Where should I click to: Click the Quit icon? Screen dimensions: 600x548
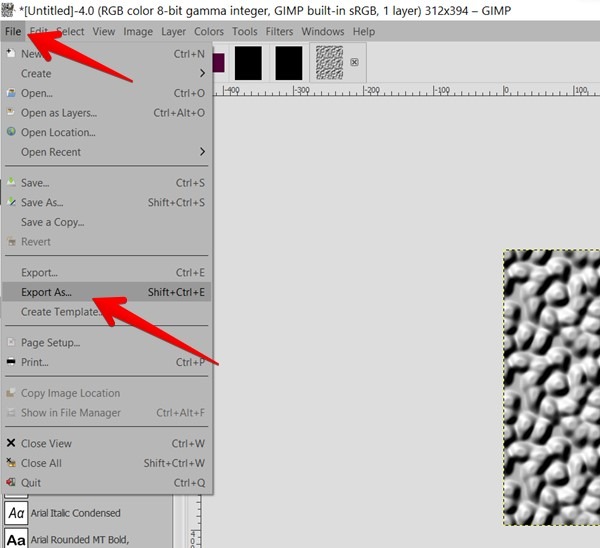coord(11,482)
